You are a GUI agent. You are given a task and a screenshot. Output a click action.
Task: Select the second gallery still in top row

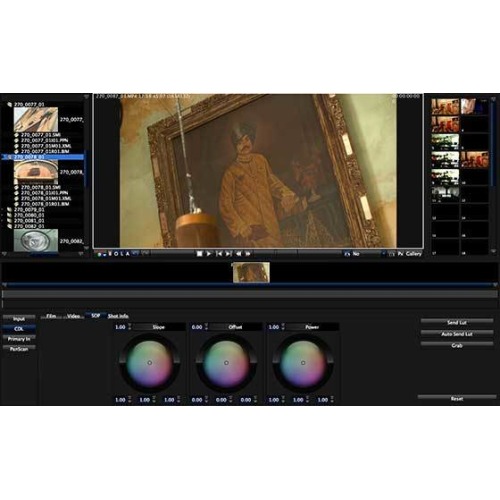[474, 106]
